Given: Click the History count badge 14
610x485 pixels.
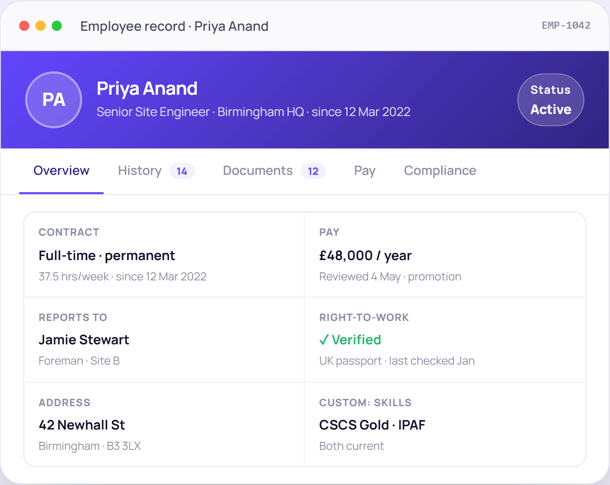Looking at the screenshot, I should pyautogui.click(x=182, y=171).
